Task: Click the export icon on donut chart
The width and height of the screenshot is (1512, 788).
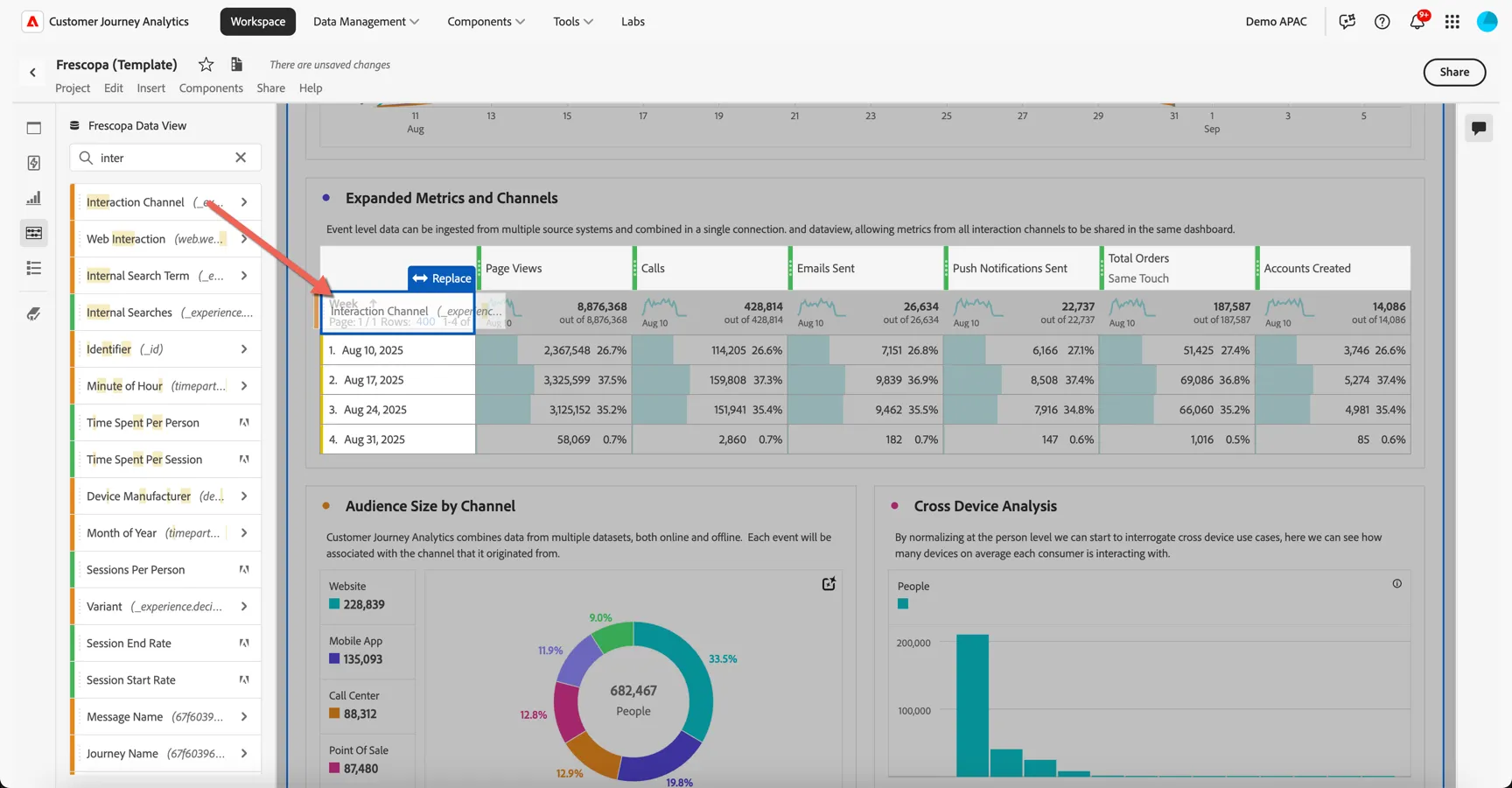Action: coord(829,584)
